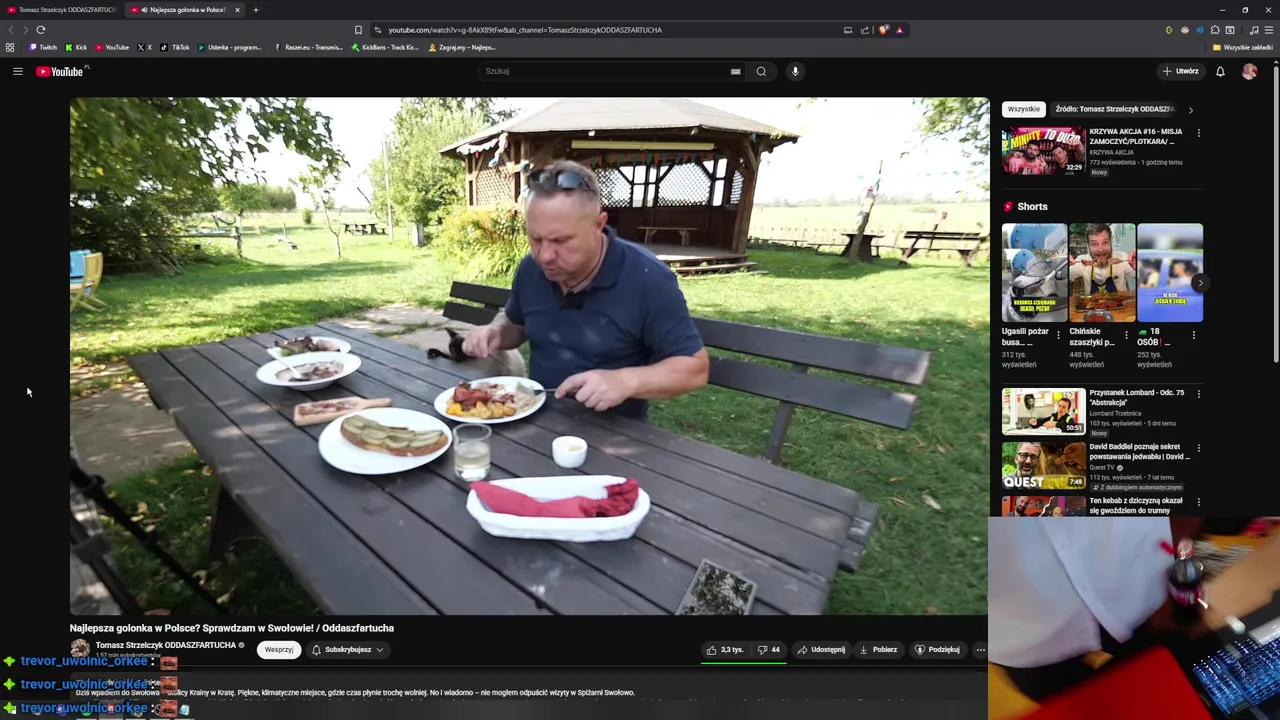Image resolution: width=1280 pixels, height=720 pixels.
Task: Click the main video player
Action: [x=529, y=356]
